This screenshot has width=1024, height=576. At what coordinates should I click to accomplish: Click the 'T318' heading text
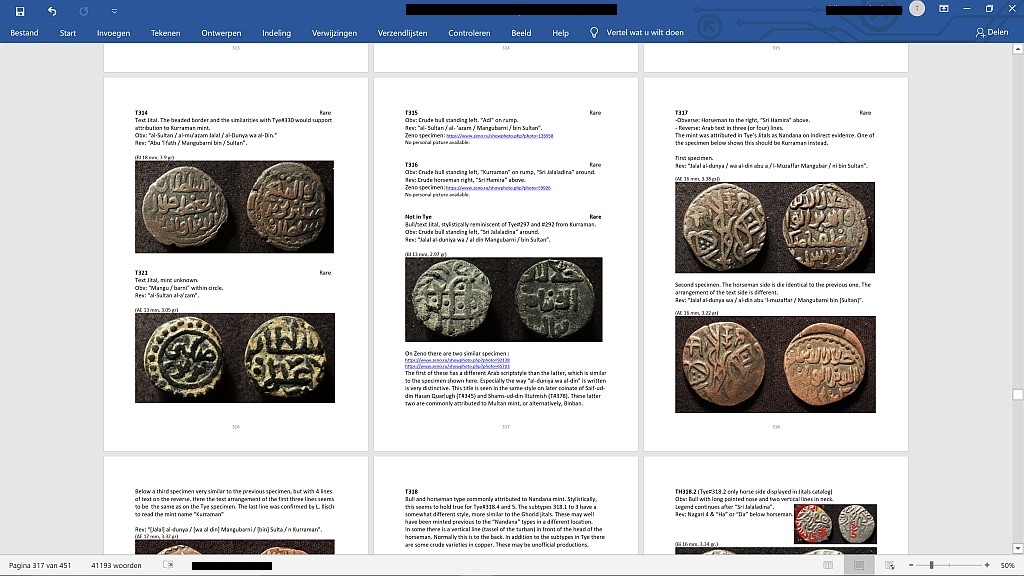click(411, 492)
